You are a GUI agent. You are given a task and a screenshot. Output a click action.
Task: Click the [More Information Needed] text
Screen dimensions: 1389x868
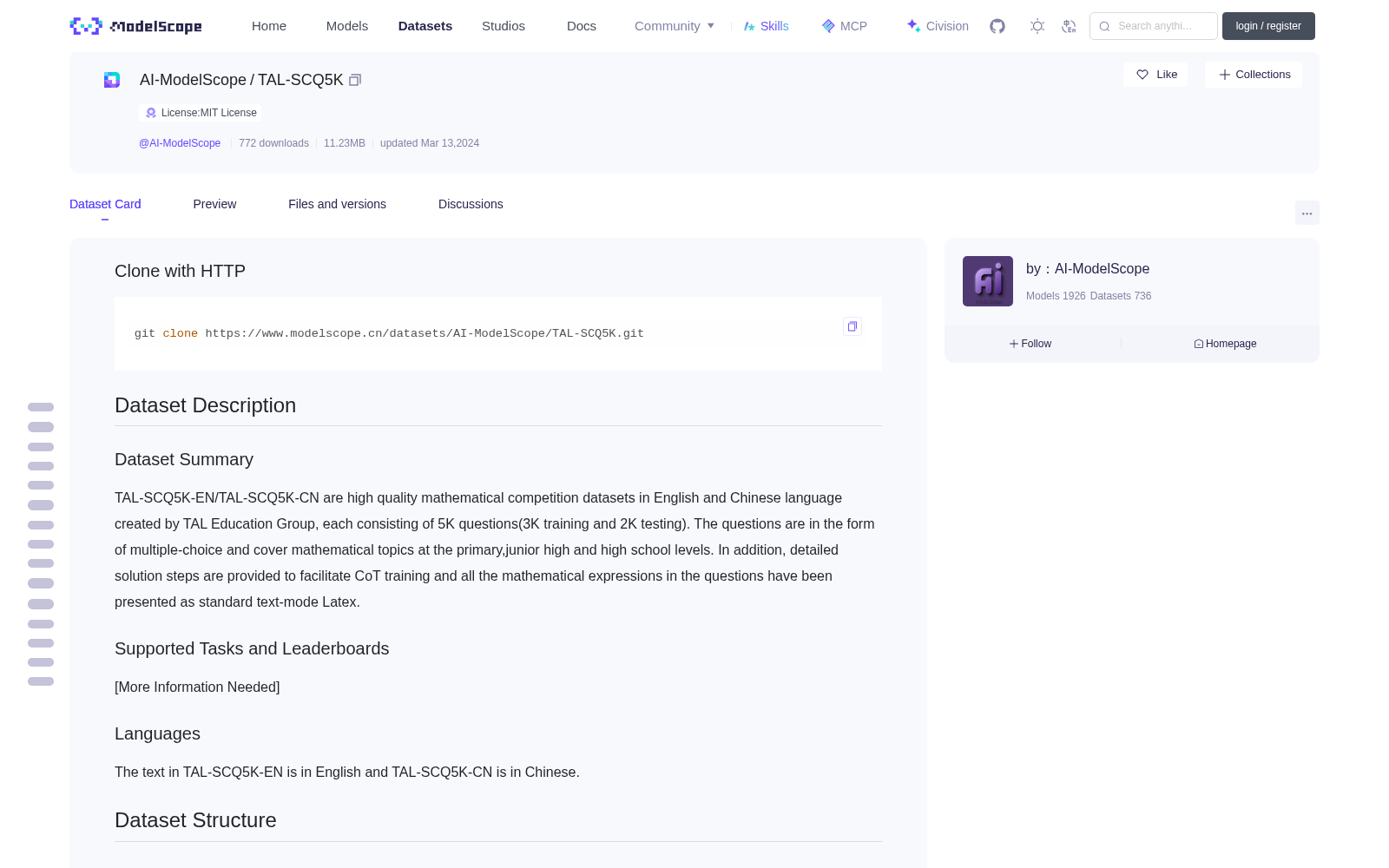coord(197,687)
